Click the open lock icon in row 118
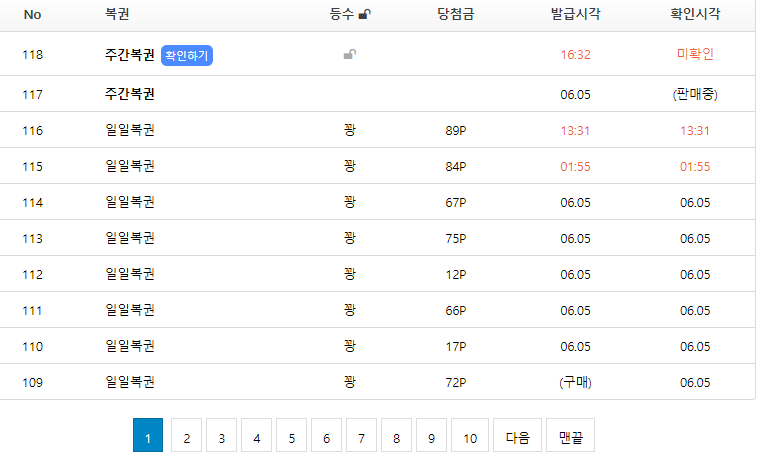The height and width of the screenshot is (465, 759). [x=349, y=54]
